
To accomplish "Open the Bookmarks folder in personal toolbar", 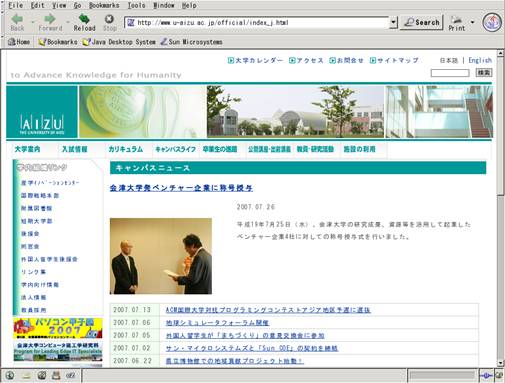I will point(58,42).
